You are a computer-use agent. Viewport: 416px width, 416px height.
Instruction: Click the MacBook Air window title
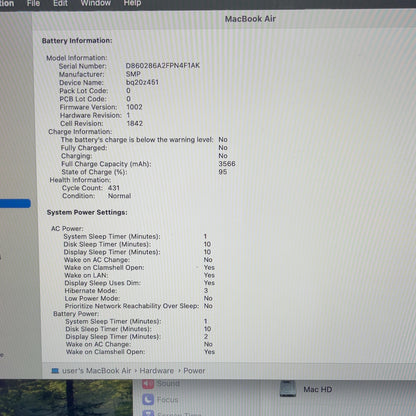pos(250,19)
